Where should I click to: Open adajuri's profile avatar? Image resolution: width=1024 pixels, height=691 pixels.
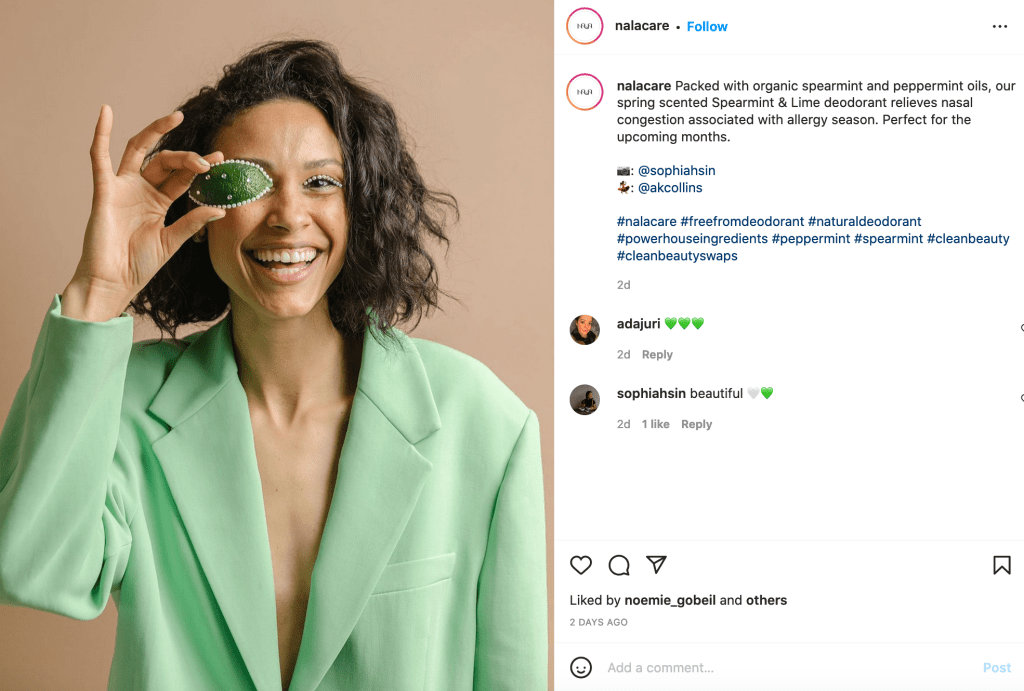click(585, 330)
